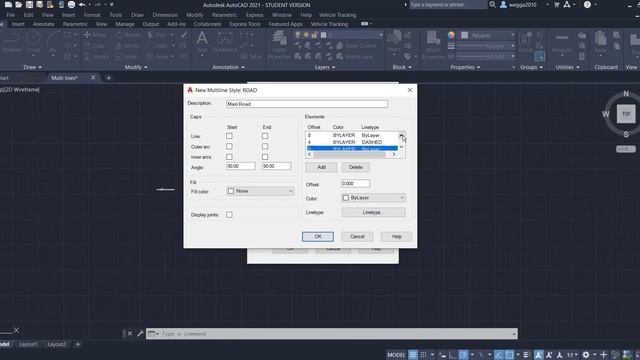Toggle drawing grid display in status bar
The width and height of the screenshot is (640, 360).
click(x=413, y=355)
